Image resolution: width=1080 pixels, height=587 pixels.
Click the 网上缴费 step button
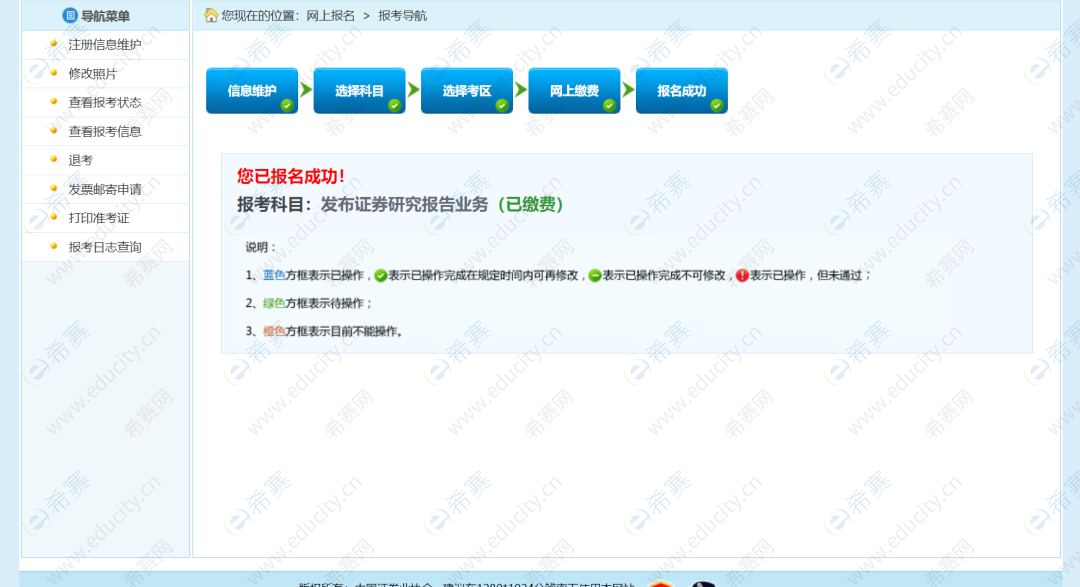[574, 91]
